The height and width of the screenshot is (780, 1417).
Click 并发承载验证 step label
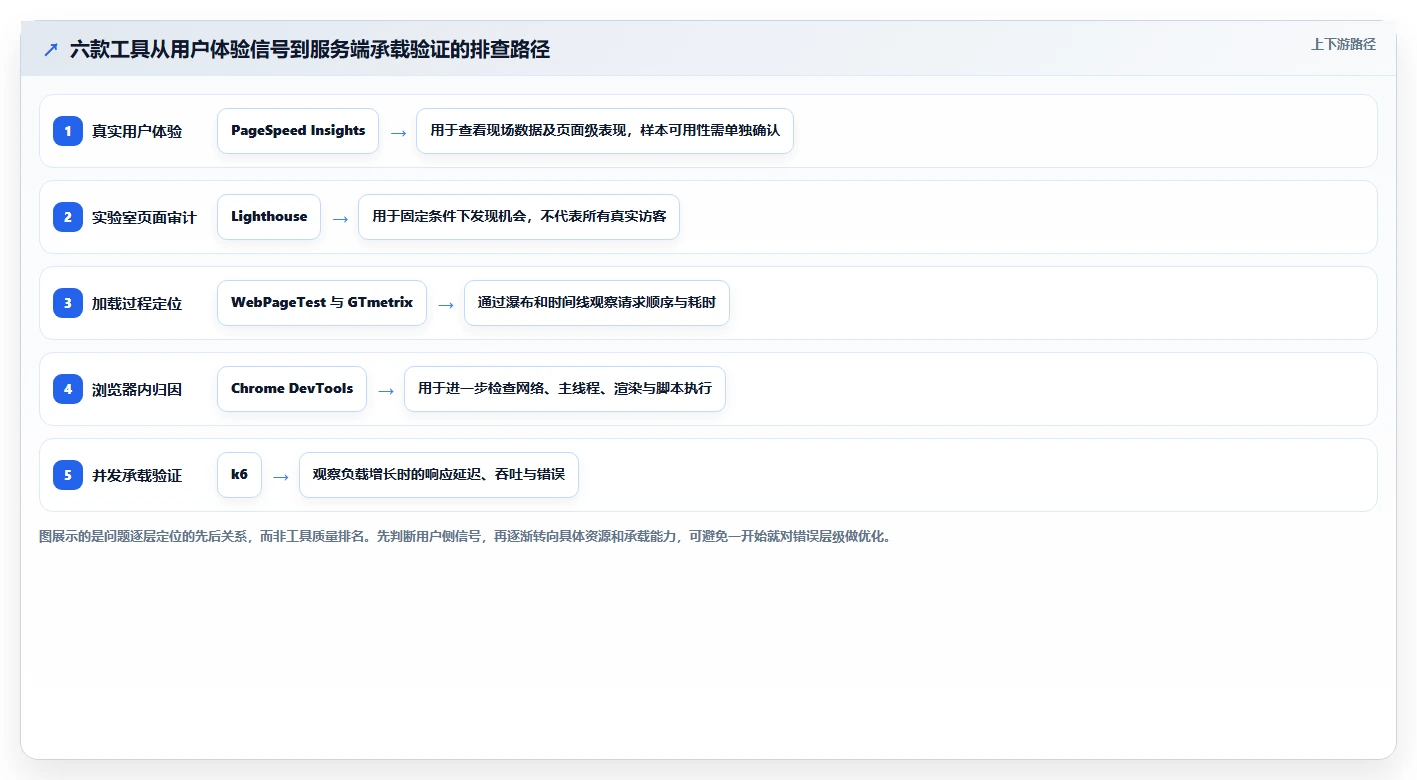[x=137, y=475]
